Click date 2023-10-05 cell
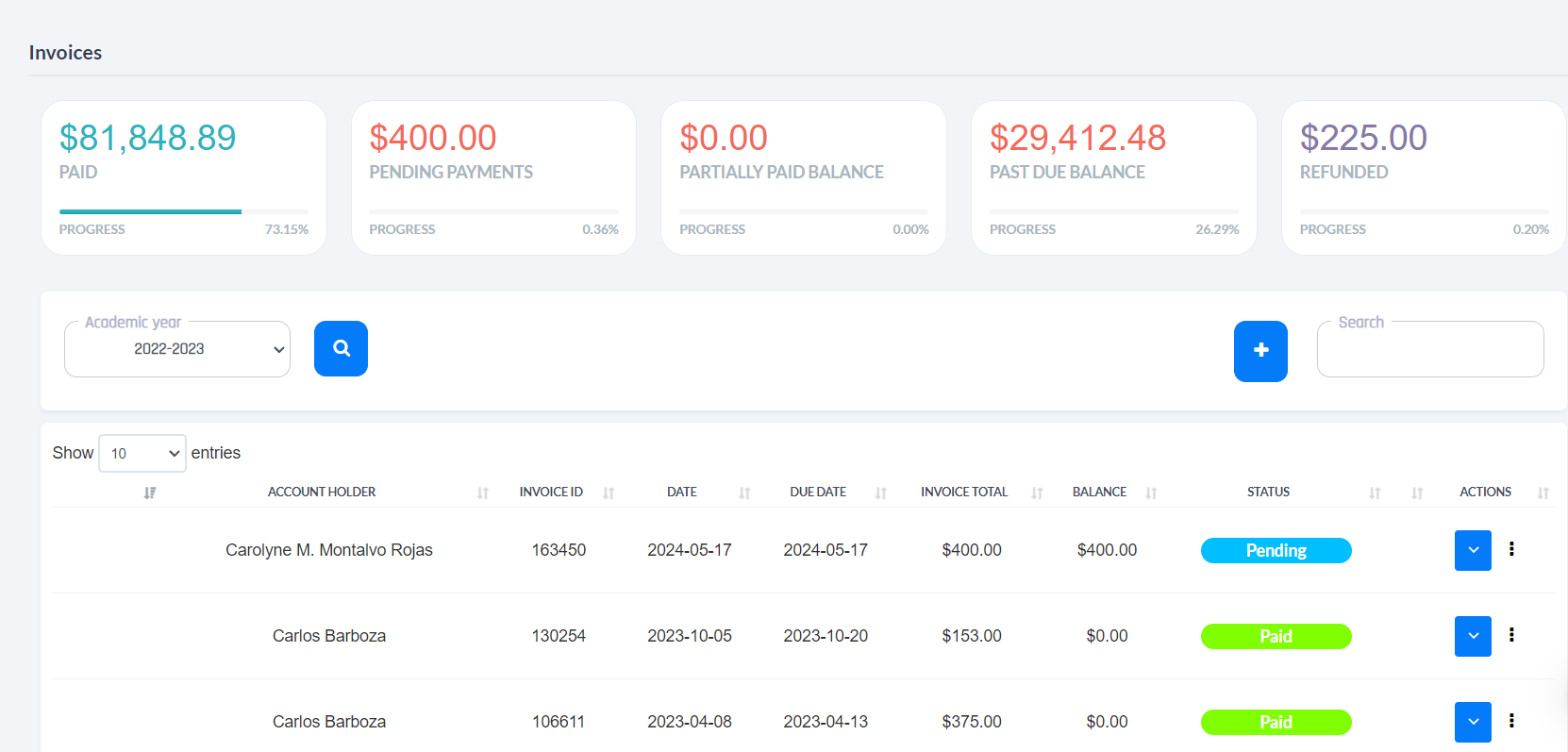Screen dimensions: 1568x752 click(690, 636)
